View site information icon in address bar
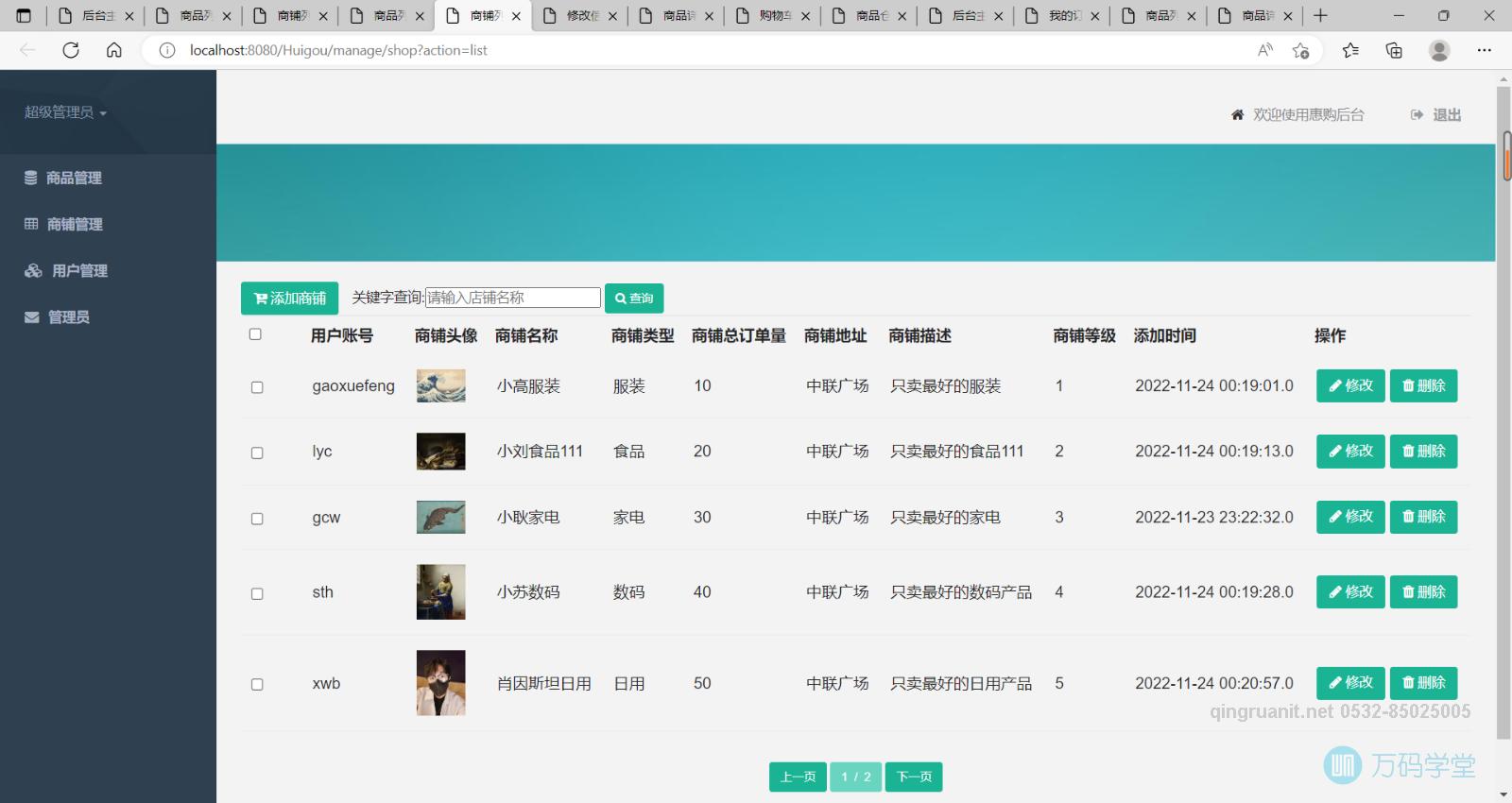The image size is (1512, 803). [x=167, y=50]
